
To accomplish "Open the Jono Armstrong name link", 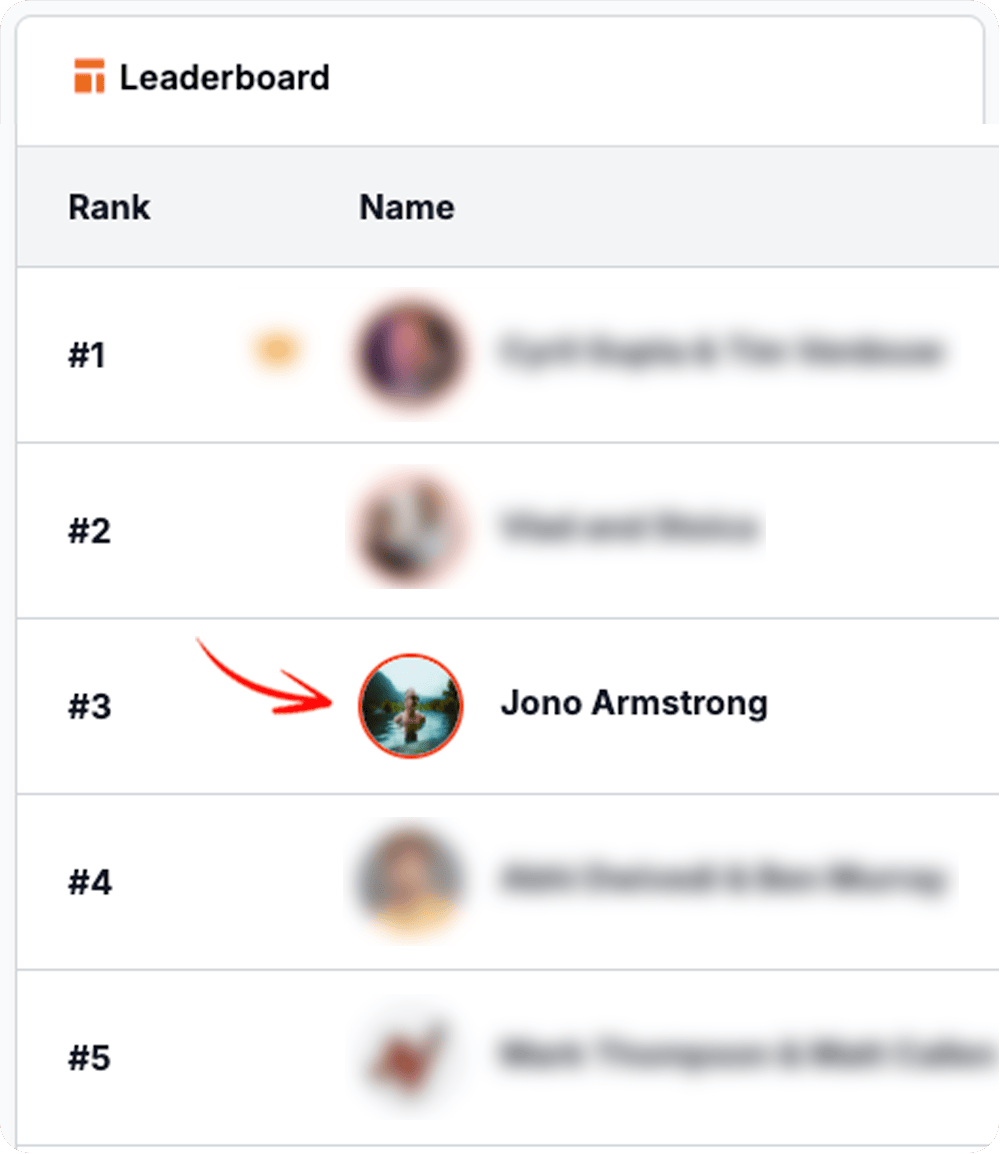I will point(634,703).
